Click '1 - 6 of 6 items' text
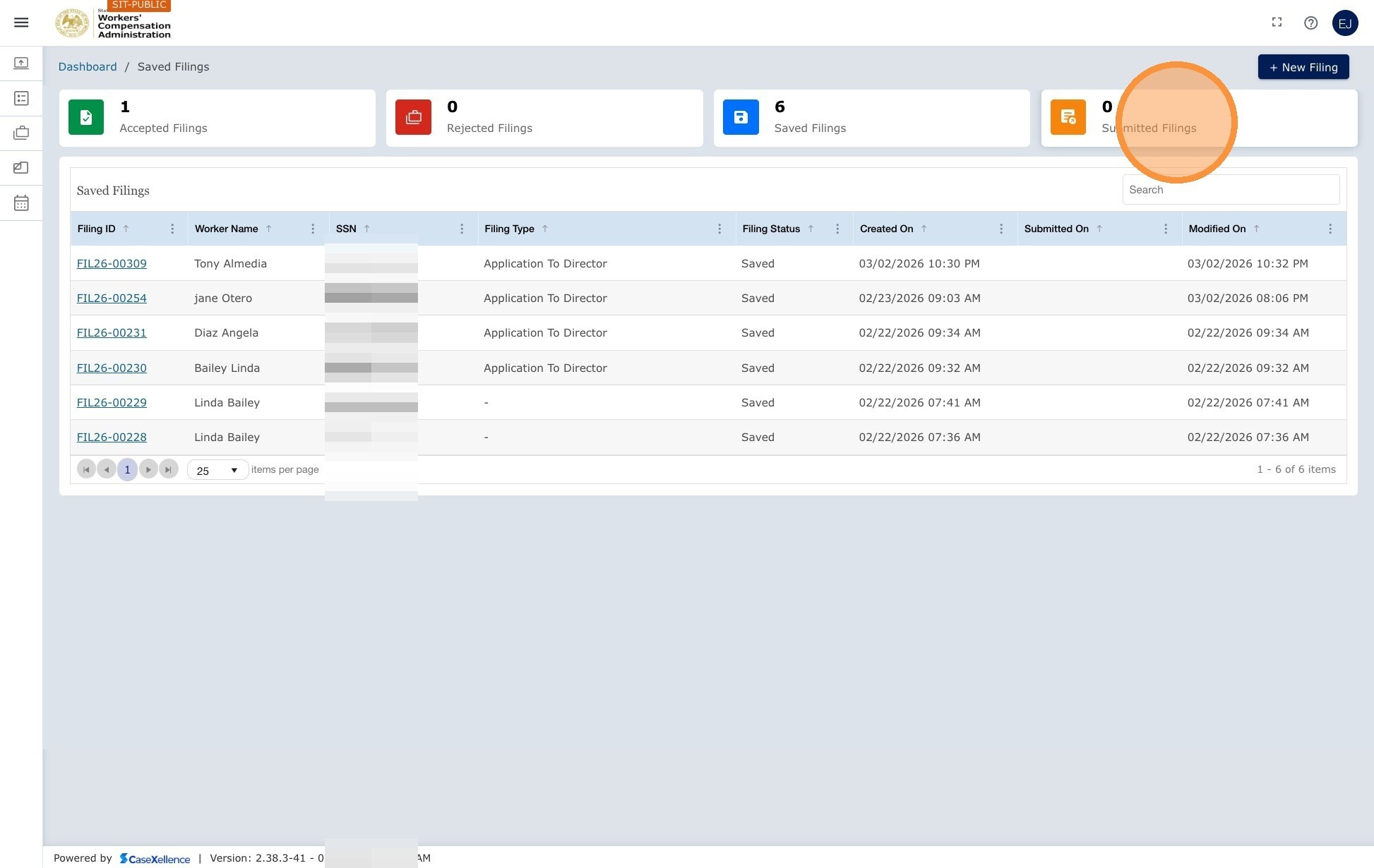 coord(1296,469)
